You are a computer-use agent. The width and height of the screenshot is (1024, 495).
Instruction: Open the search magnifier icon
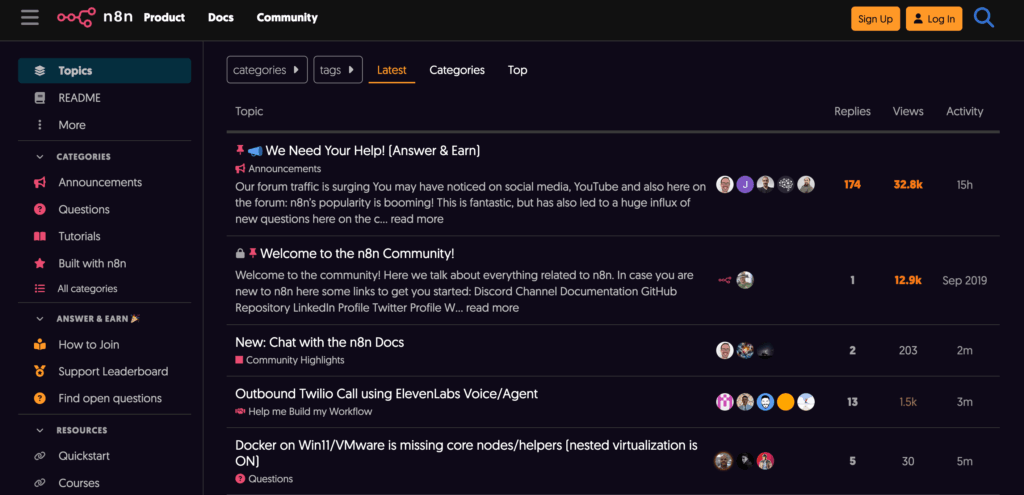984,18
